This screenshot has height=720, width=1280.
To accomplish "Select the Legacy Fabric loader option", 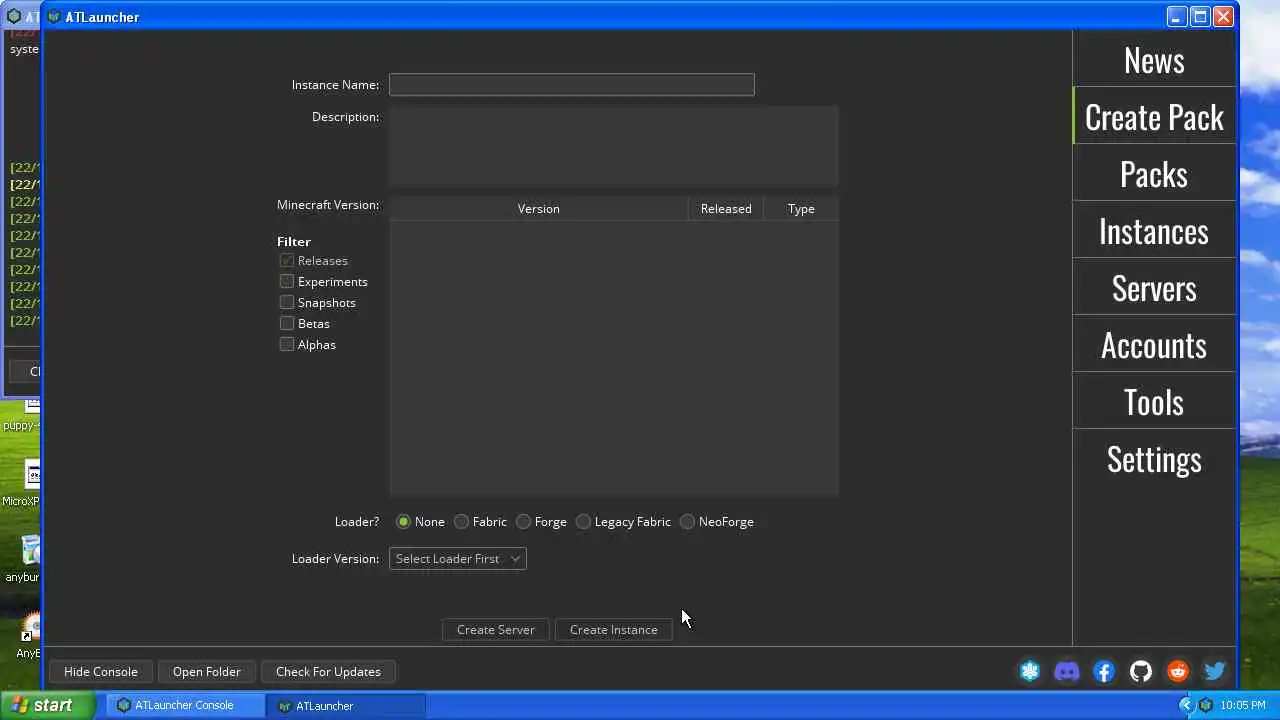I will 583,522.
